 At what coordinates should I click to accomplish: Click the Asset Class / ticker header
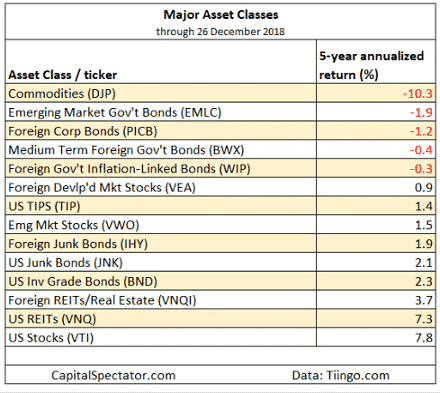click(x=63, y=75)
